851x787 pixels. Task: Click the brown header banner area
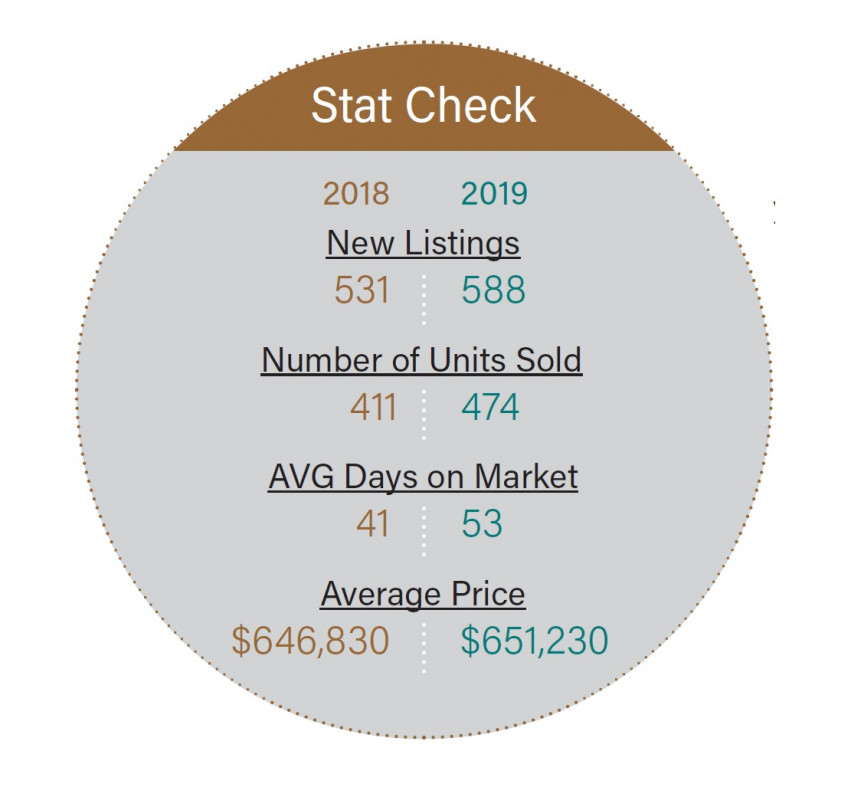pyautogui.click(x=423, y=98)
